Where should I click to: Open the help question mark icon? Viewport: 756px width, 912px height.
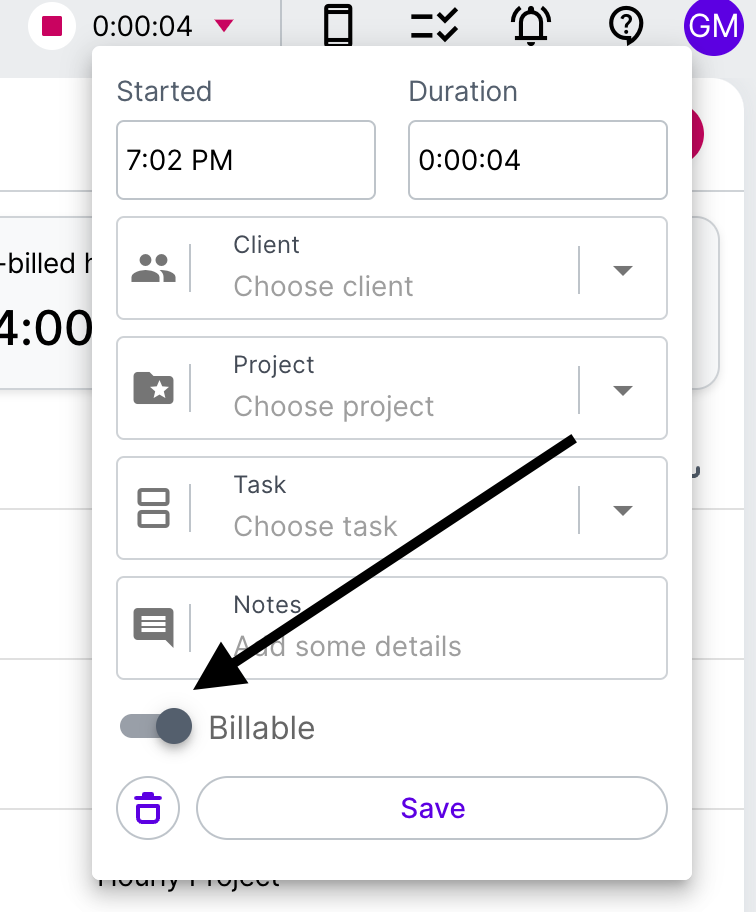click(x=626, y=25)
